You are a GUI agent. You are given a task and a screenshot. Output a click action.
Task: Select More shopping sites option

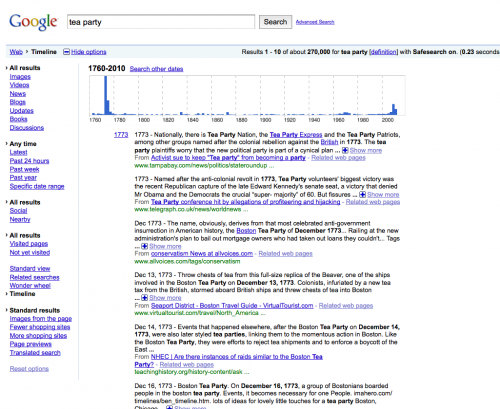[38, 336]
